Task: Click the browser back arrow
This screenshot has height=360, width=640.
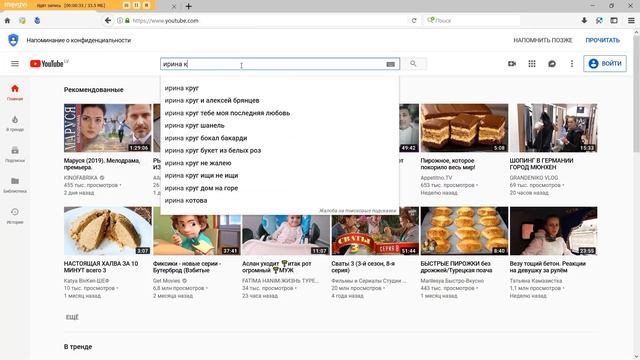Action: pos(108,20)
